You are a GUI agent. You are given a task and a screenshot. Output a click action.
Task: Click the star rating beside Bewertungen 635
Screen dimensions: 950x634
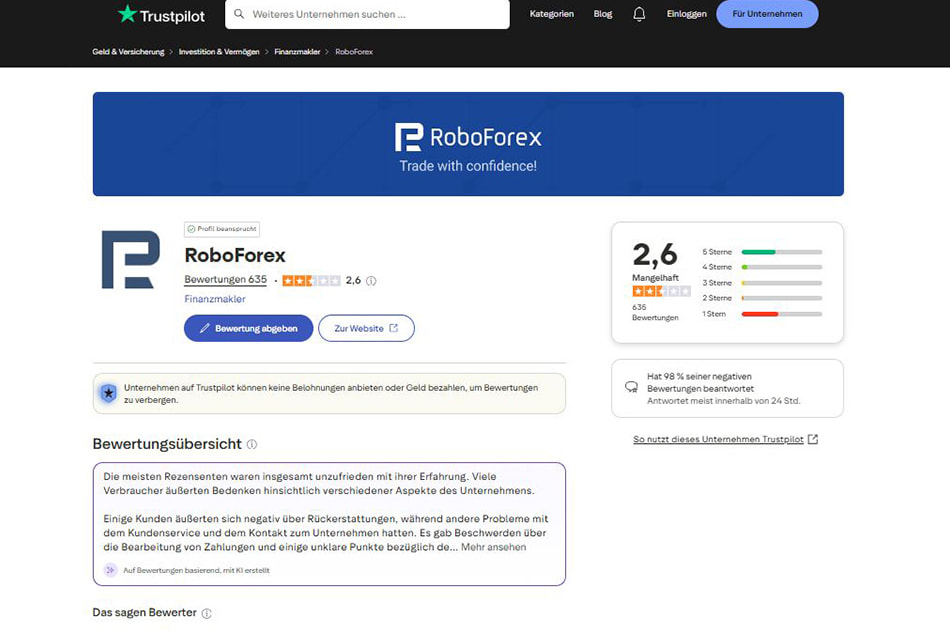[311, 281]
